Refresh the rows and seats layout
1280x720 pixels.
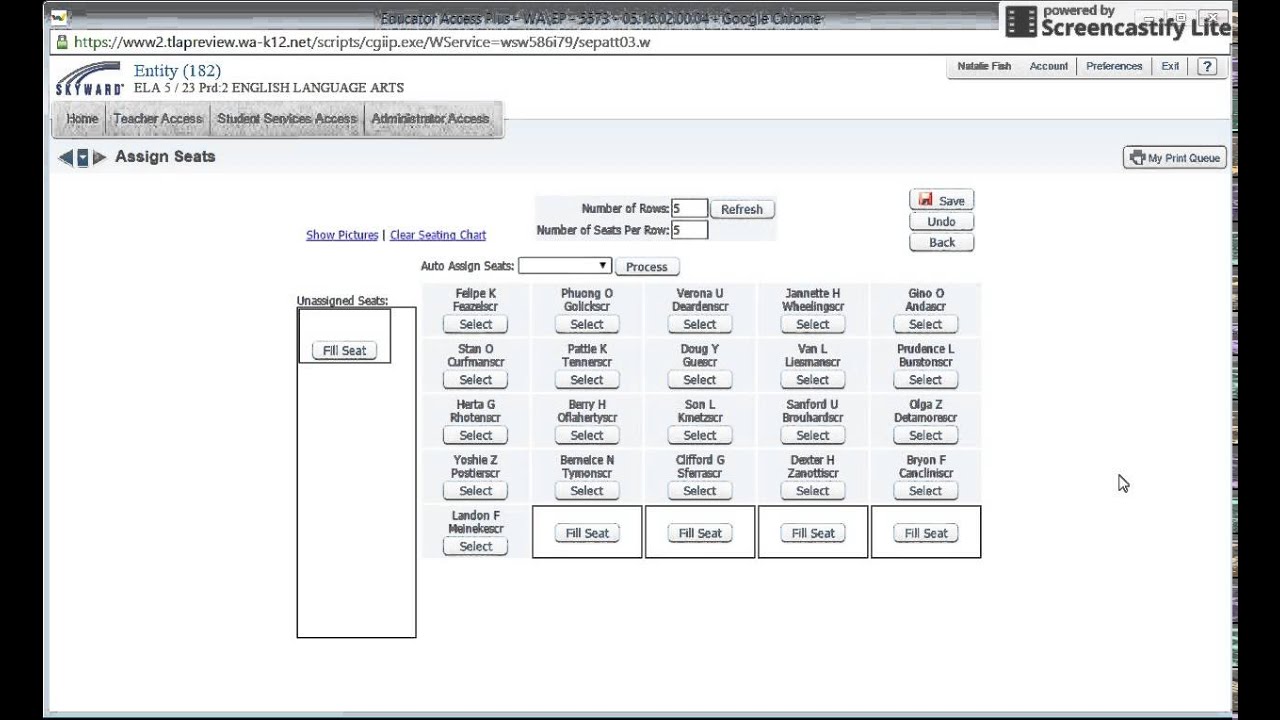pyautogui.click(x=742, y=209)
